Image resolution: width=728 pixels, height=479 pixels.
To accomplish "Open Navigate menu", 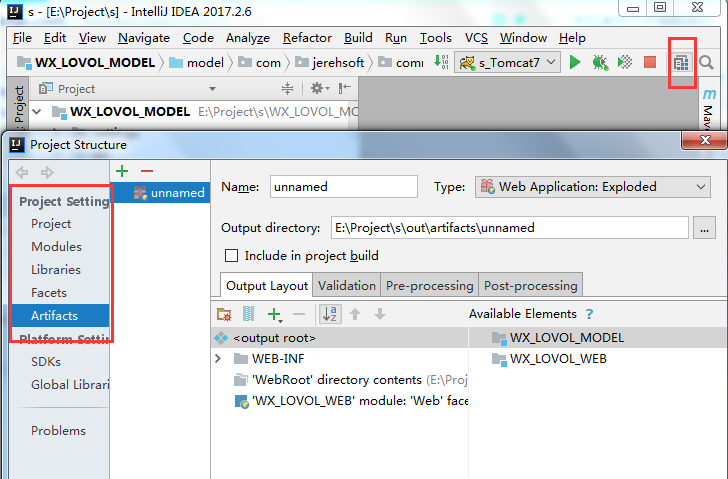I will (x=144, y=38).
